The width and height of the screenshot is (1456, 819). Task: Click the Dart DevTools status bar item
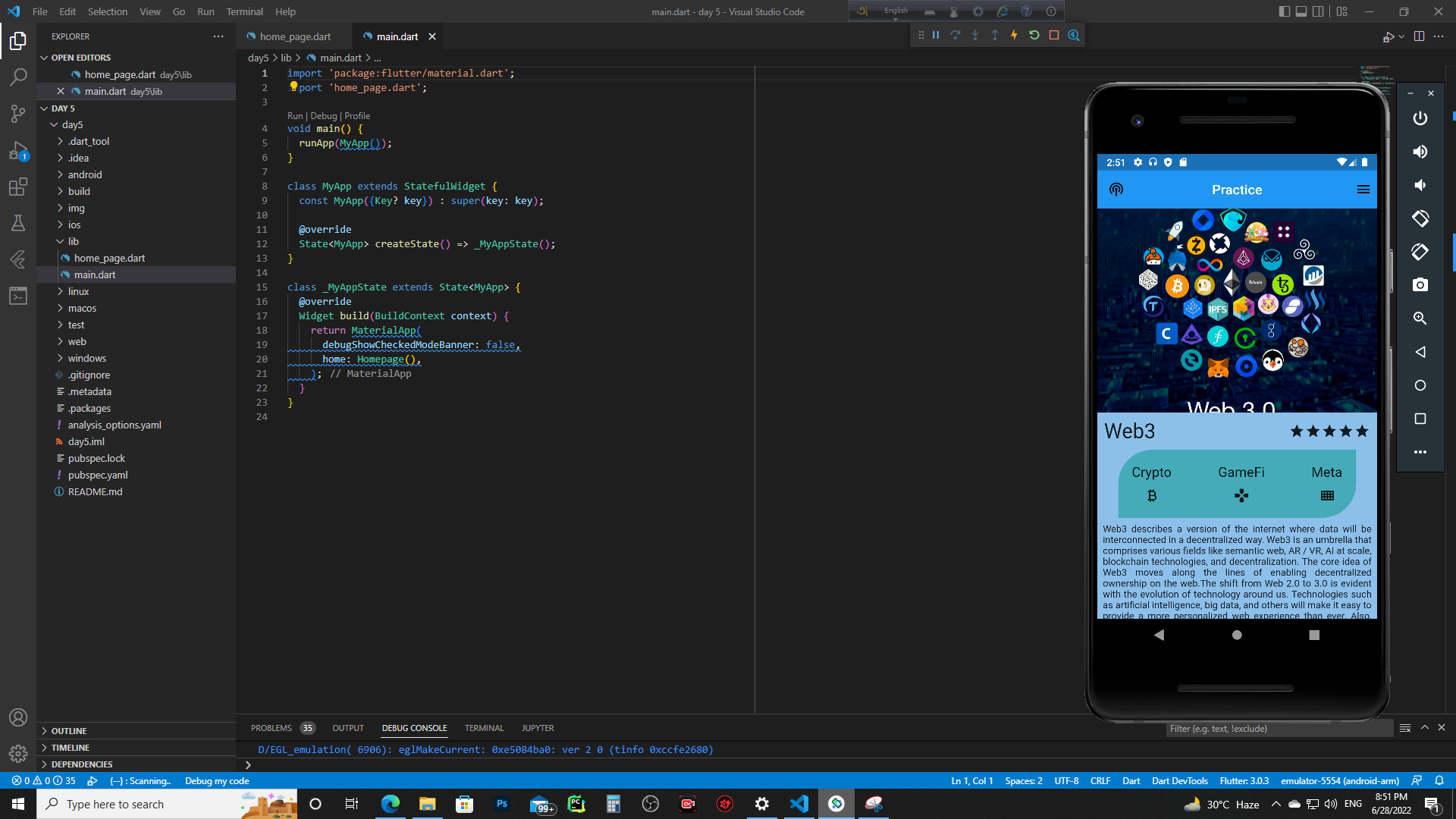tap(1179, 781)
